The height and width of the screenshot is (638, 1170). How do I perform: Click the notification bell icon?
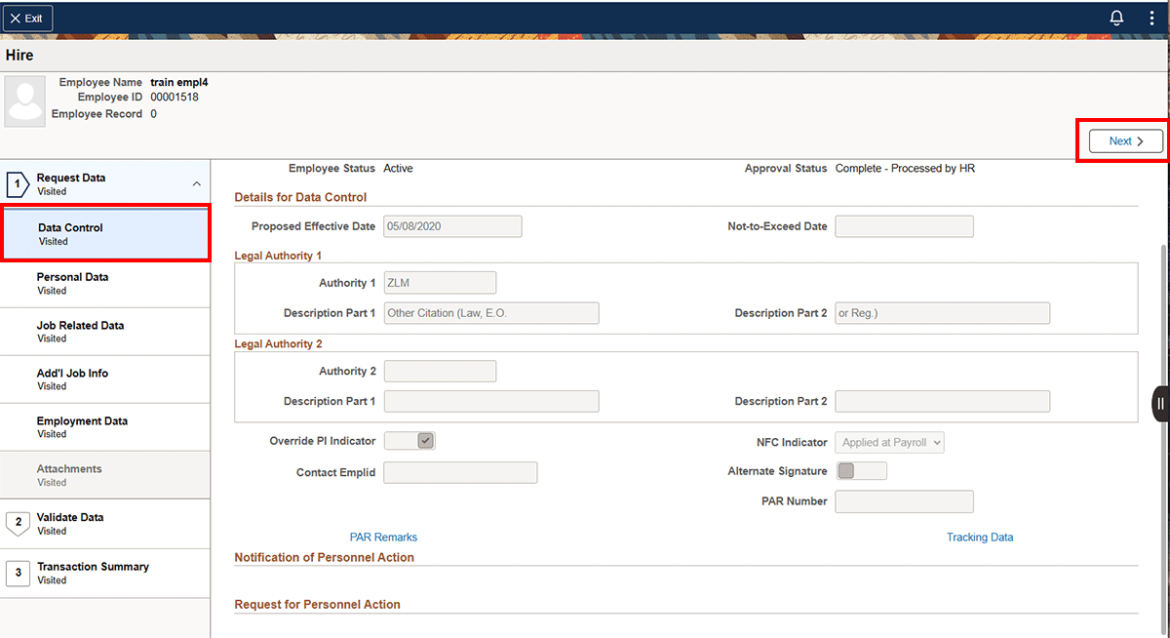click(1116, 17)
